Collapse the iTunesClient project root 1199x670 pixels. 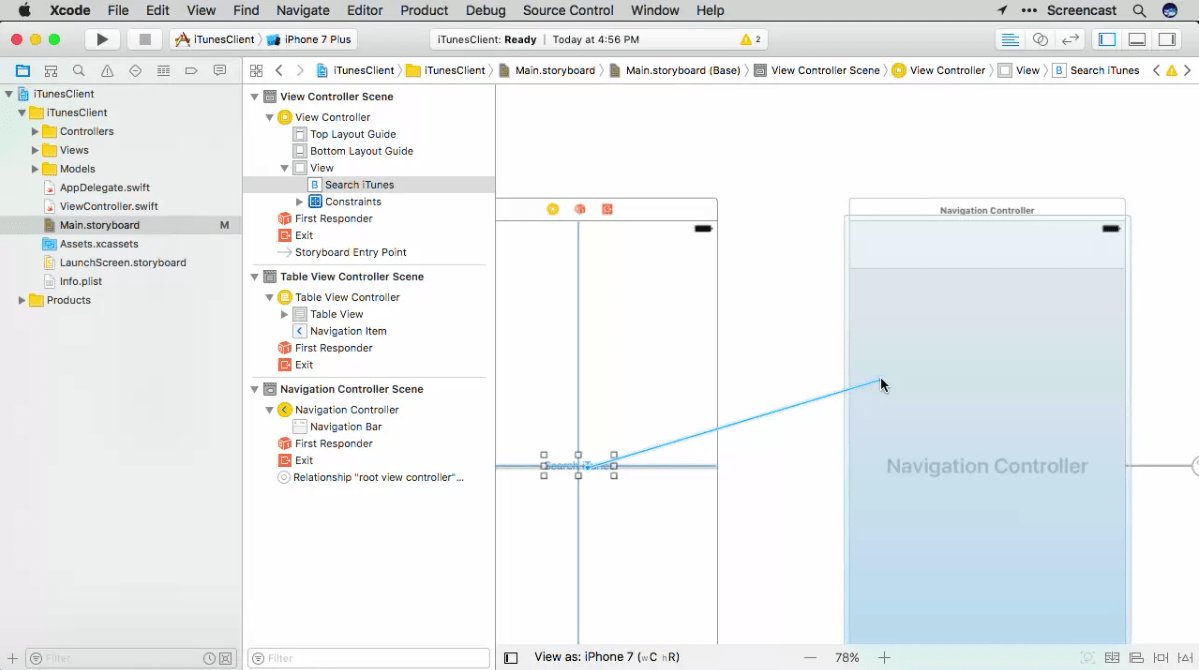pyautogui.click(x=9, y=94)
